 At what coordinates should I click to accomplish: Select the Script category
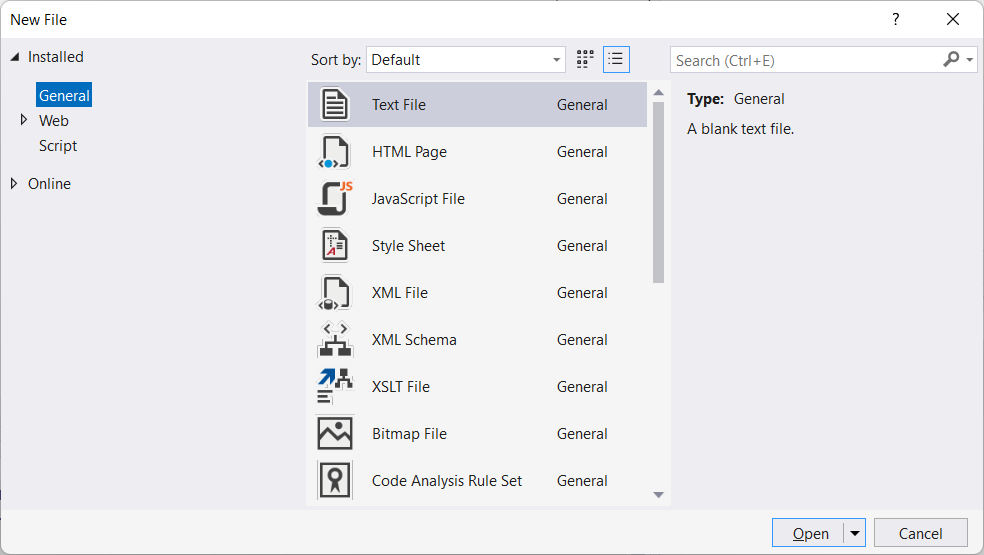pyautogui.click(x=58, y=146)
